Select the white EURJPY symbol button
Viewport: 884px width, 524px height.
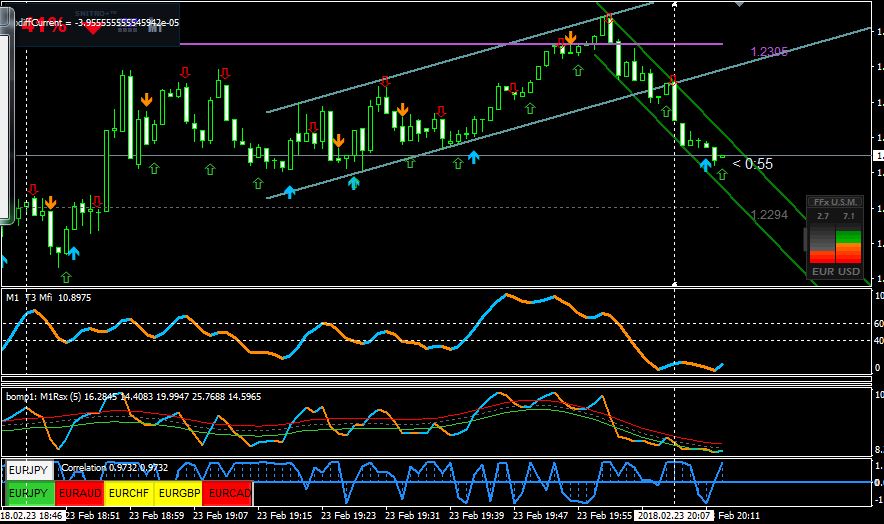(29, 470)
